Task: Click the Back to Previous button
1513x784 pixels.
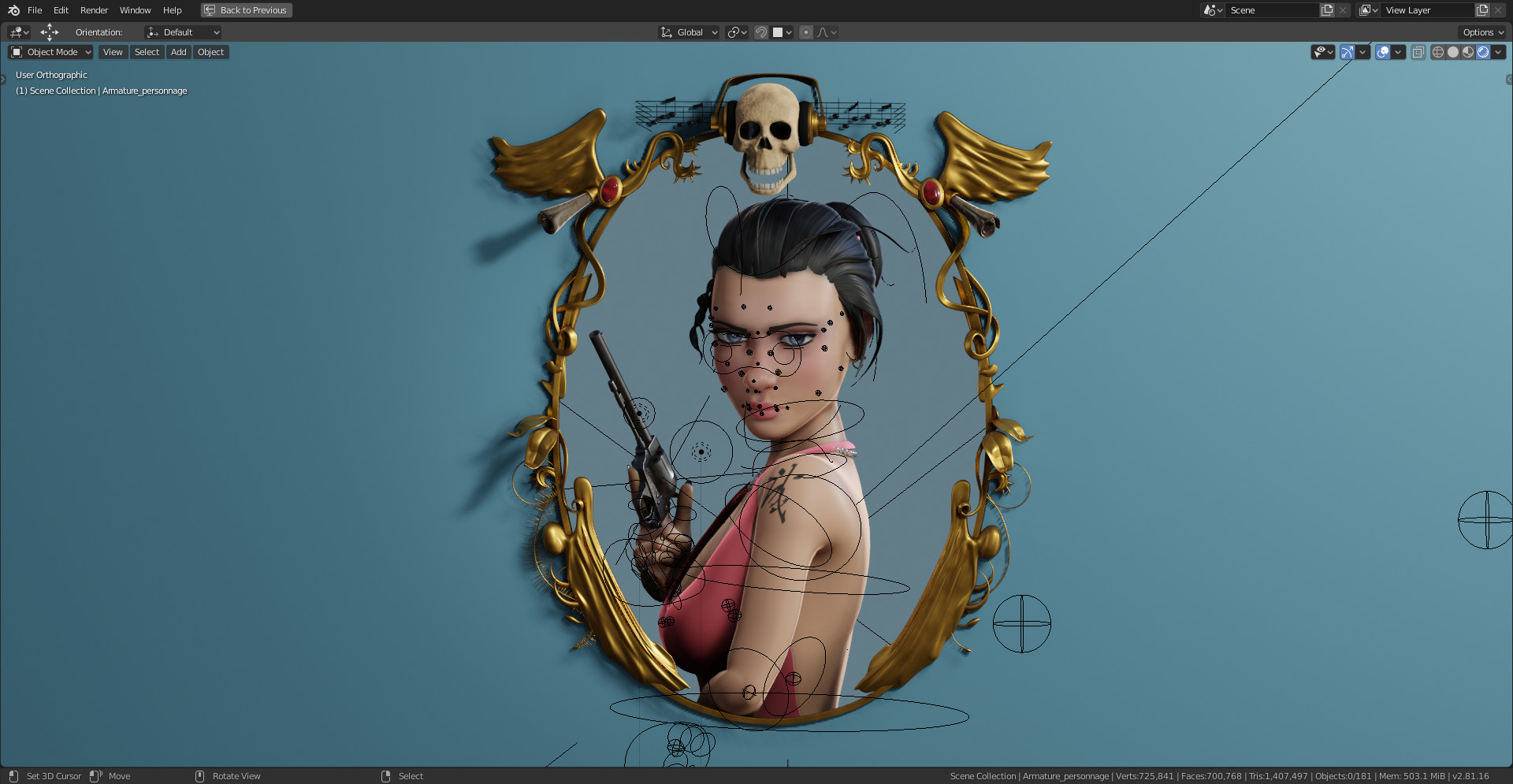Action: [x=246, y=10]
